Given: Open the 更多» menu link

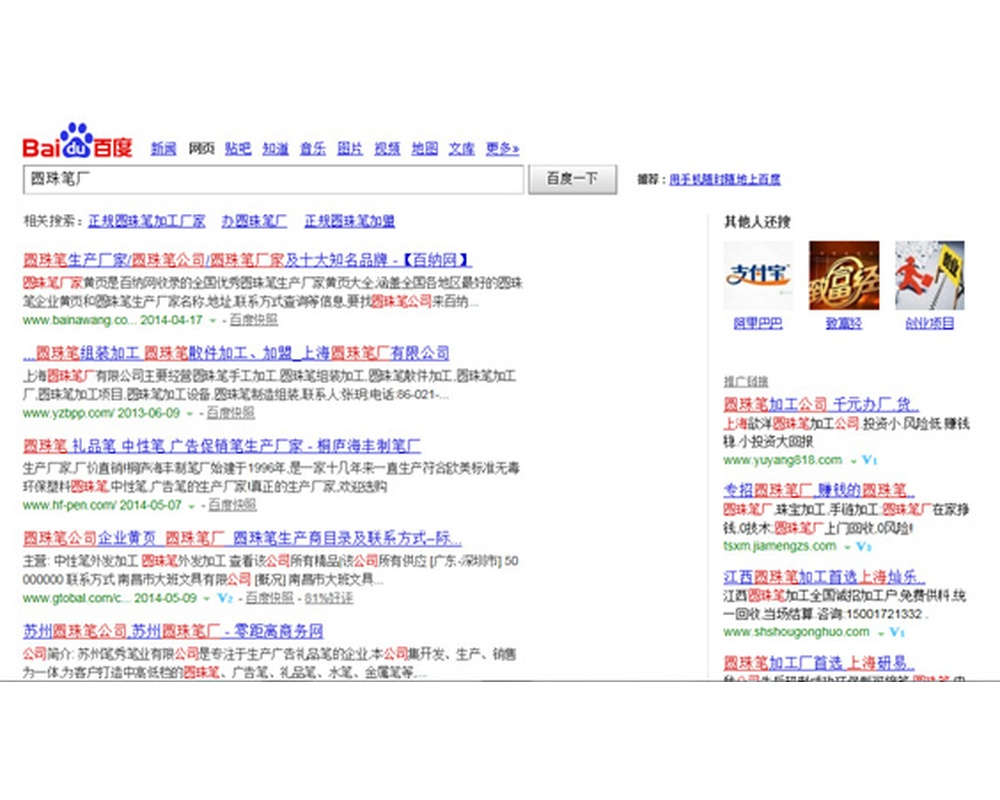Looking at the screenshot, I should (503, 149).
